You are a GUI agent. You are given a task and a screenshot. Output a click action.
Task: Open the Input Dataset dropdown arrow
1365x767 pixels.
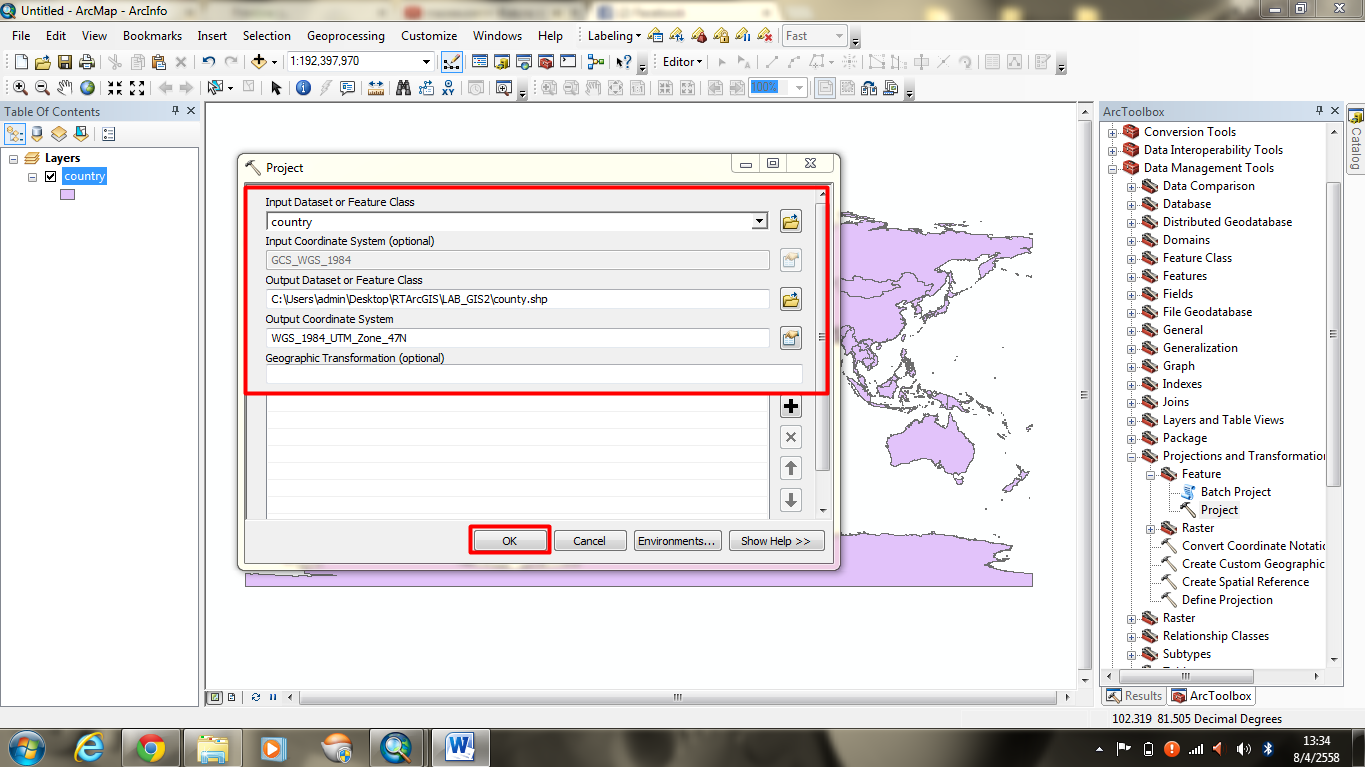[760, 222]
